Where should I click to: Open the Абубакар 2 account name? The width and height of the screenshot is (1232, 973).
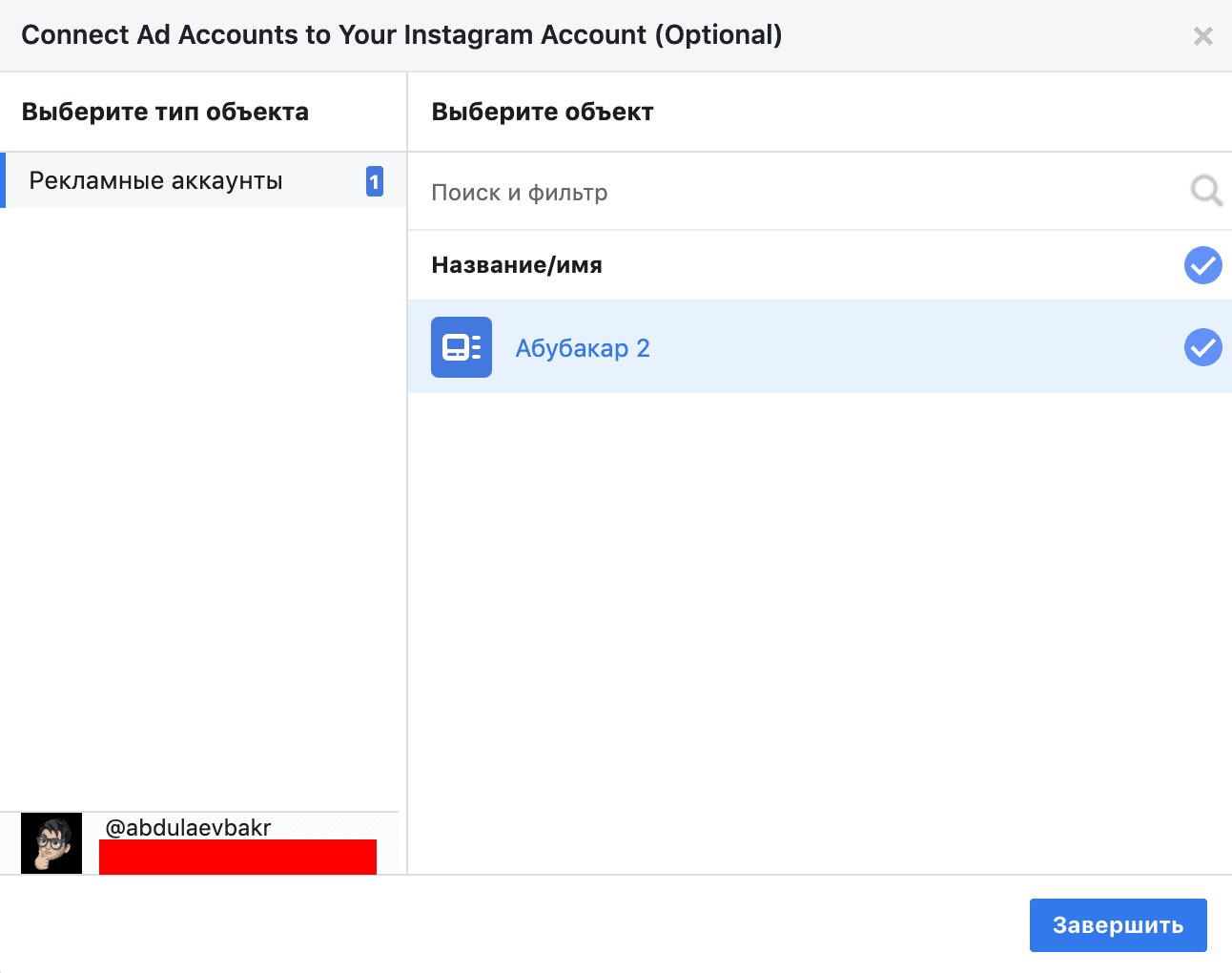point(583,348)
